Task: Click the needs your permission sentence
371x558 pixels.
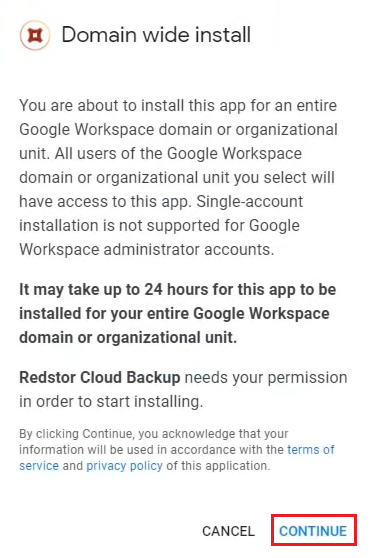Action: 183,390
